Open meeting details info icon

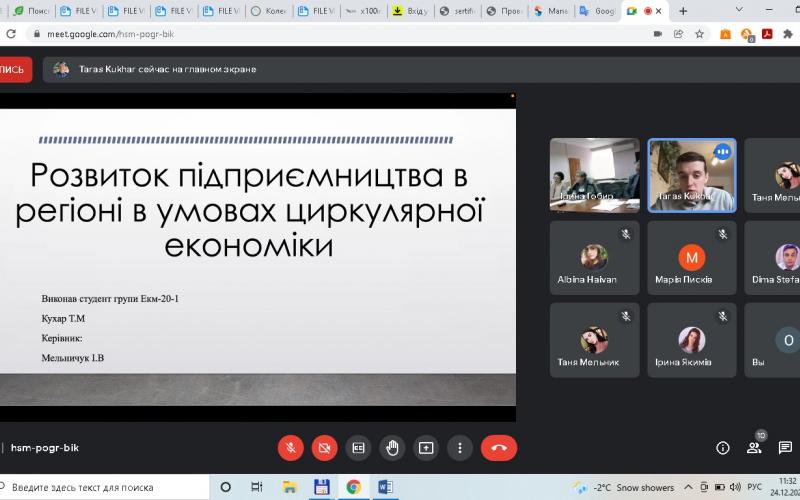(x=722, y=448)
